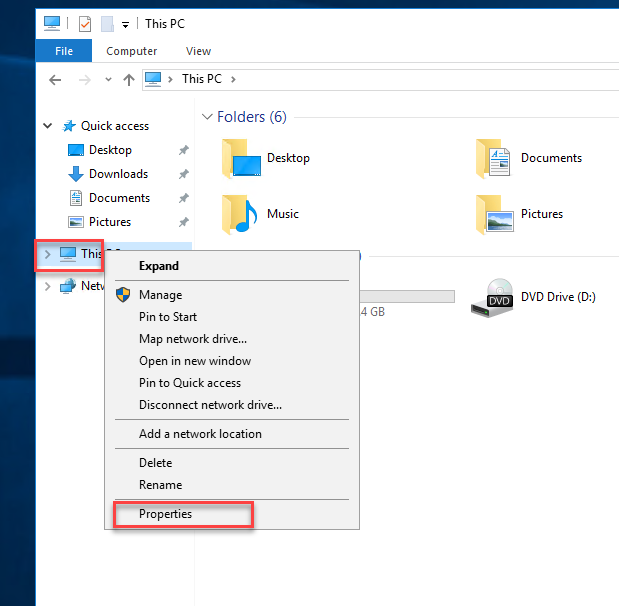The image size is (619, 606).
Task: Go back with the Back arrow
Action: tap(55, 79)
